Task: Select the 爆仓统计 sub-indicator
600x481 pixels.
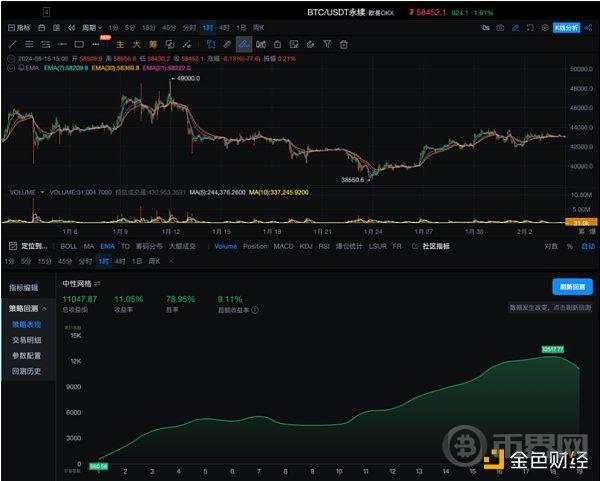Action: point(349,246)
